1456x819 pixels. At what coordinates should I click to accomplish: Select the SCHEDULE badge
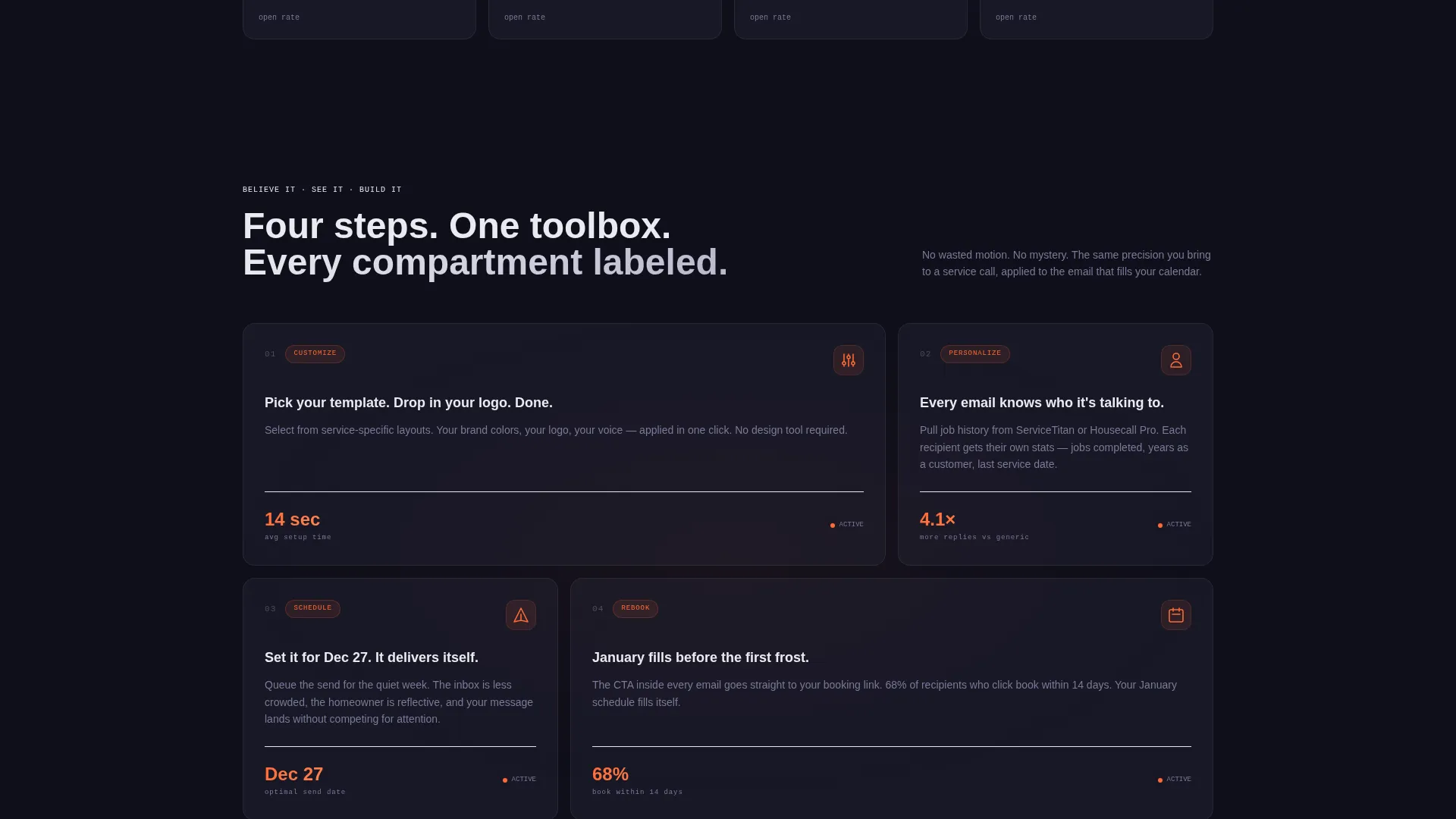[x=312, y=609]
